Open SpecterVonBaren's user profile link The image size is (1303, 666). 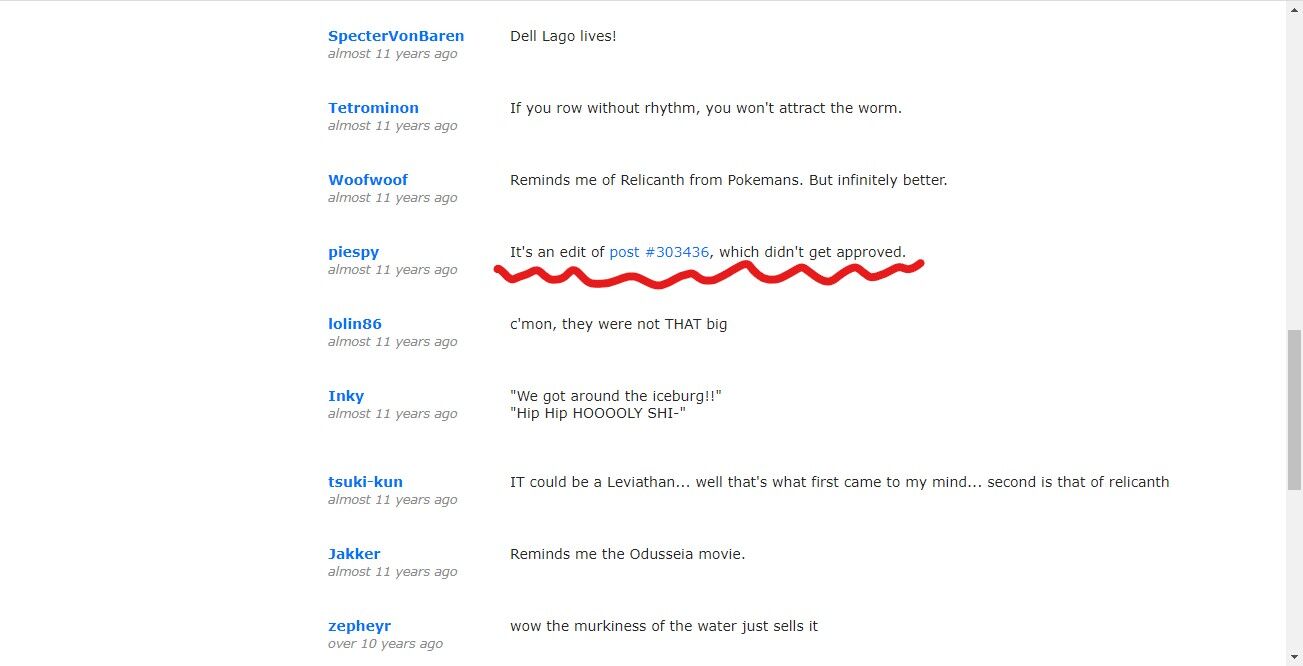point(396,36)
